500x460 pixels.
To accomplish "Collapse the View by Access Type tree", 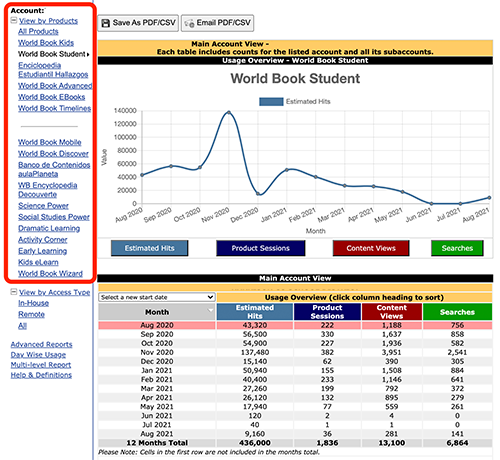I will tap(14, 292).
